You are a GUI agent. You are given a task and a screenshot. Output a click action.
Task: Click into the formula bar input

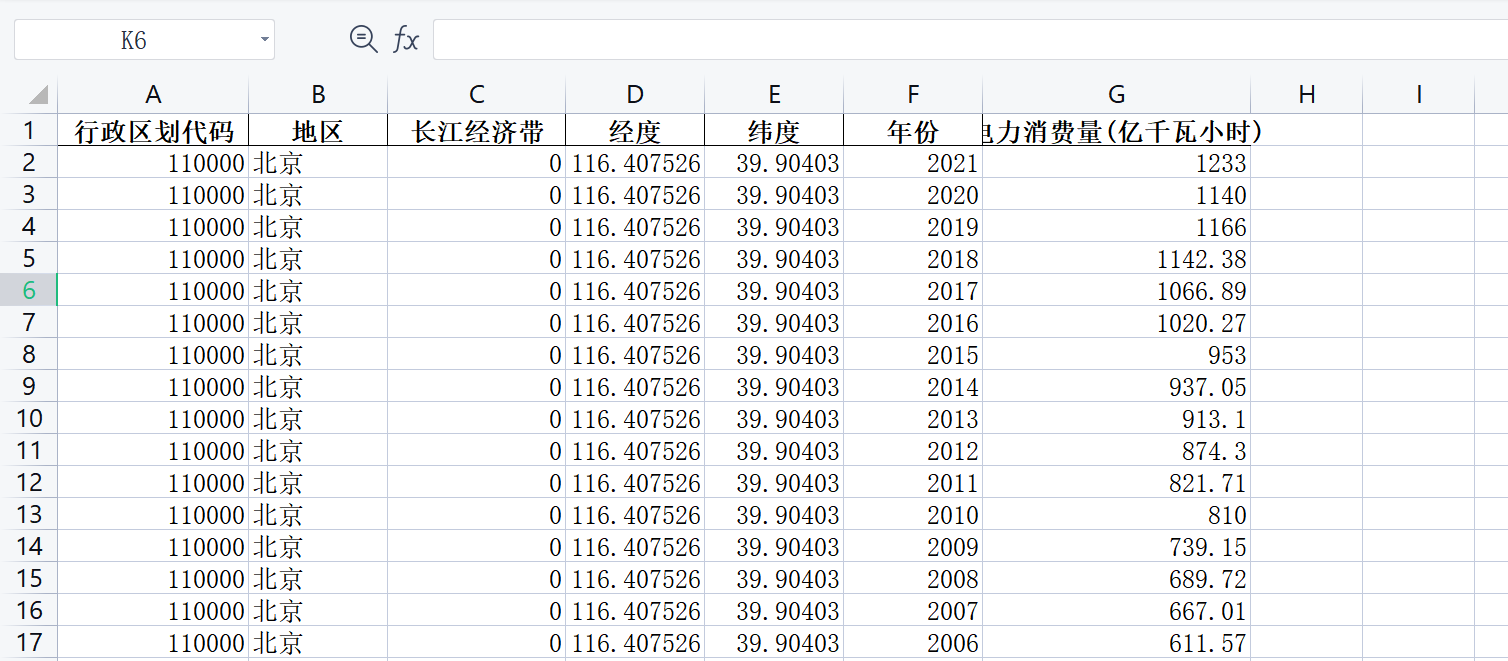(970, 40)
